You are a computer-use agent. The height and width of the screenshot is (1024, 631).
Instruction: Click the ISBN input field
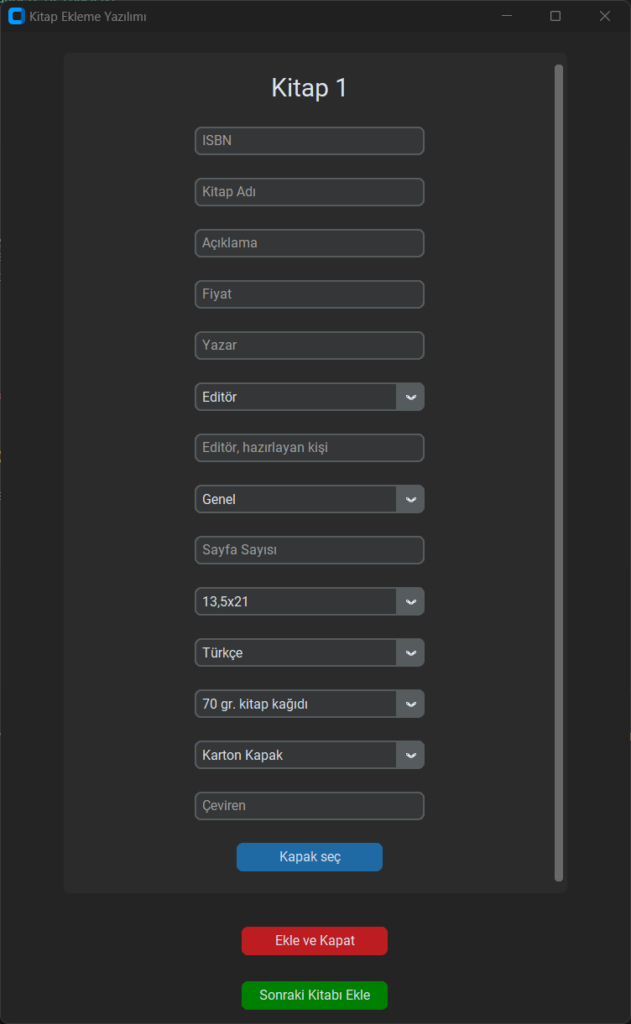pos(309,141)
